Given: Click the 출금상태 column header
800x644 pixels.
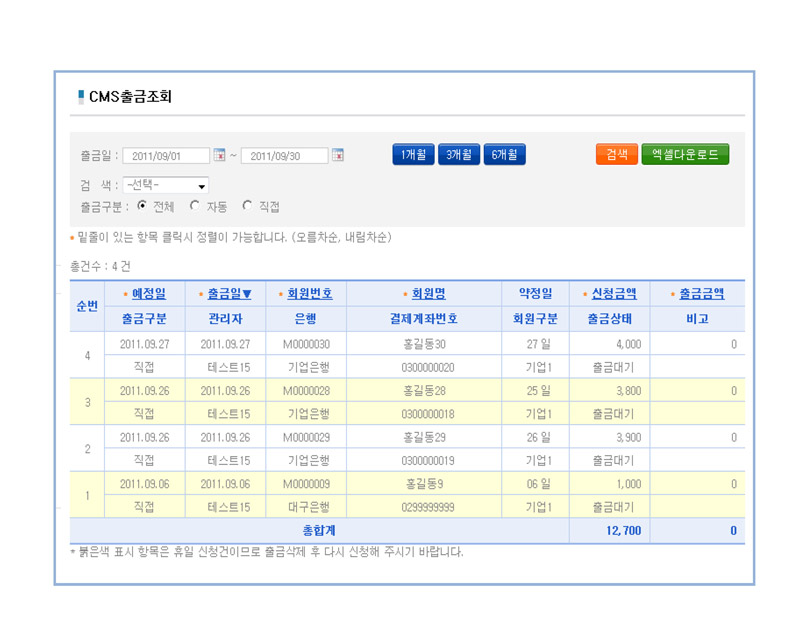Looking at the screenshot, I should click(610, 319).
